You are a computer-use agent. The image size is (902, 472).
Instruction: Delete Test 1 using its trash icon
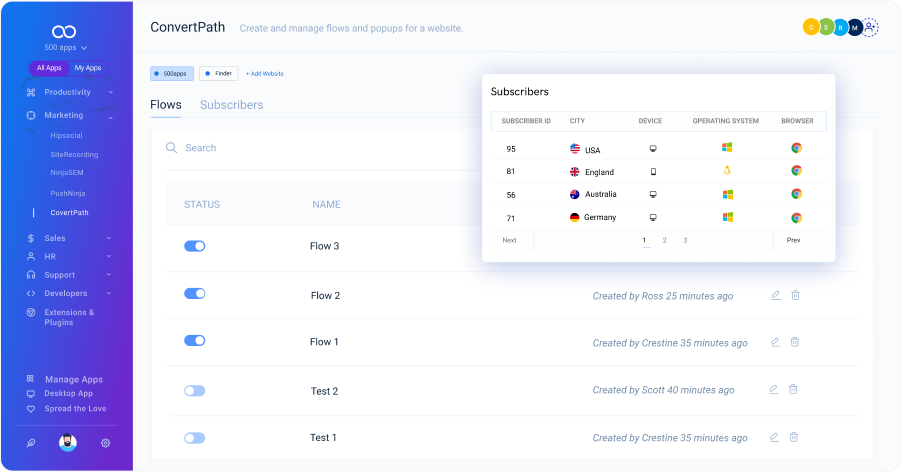point(793,437)
